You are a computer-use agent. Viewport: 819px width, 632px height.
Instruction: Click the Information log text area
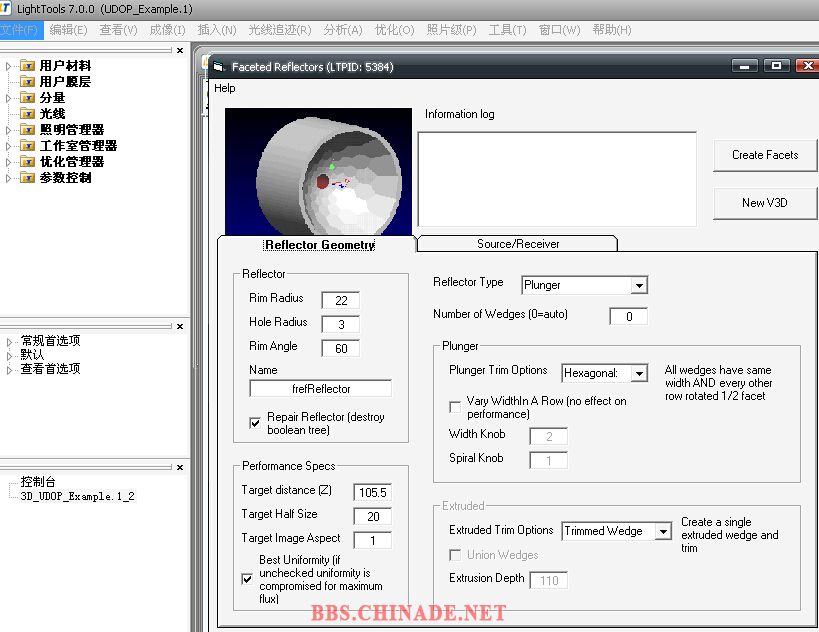[557, 179]
